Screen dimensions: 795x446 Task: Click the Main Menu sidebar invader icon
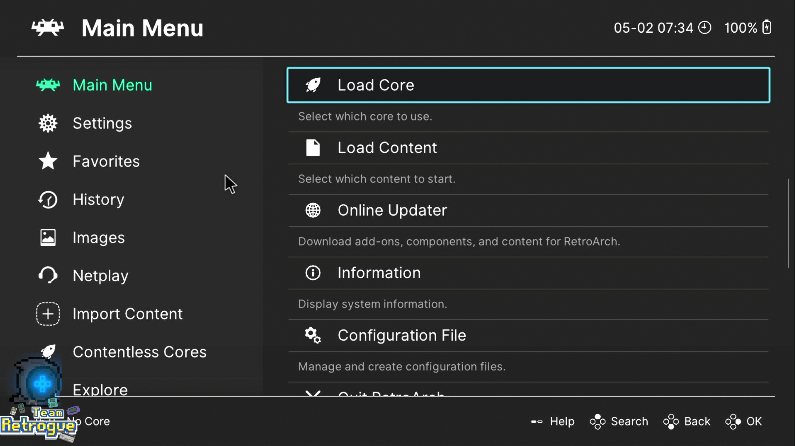coord(48,85)
